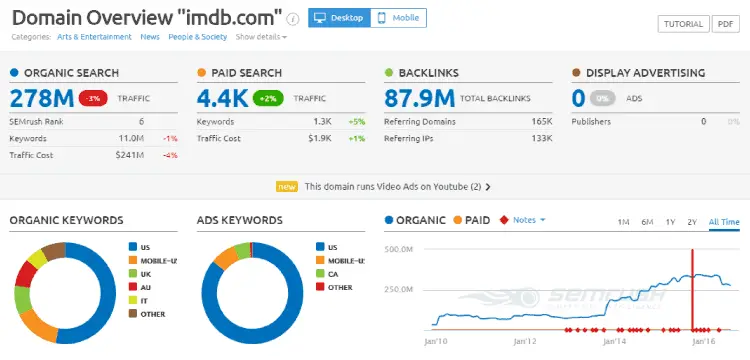Screen dimensions: 750x360
Task: Select the 1M time range
Action: coord(623,222)
